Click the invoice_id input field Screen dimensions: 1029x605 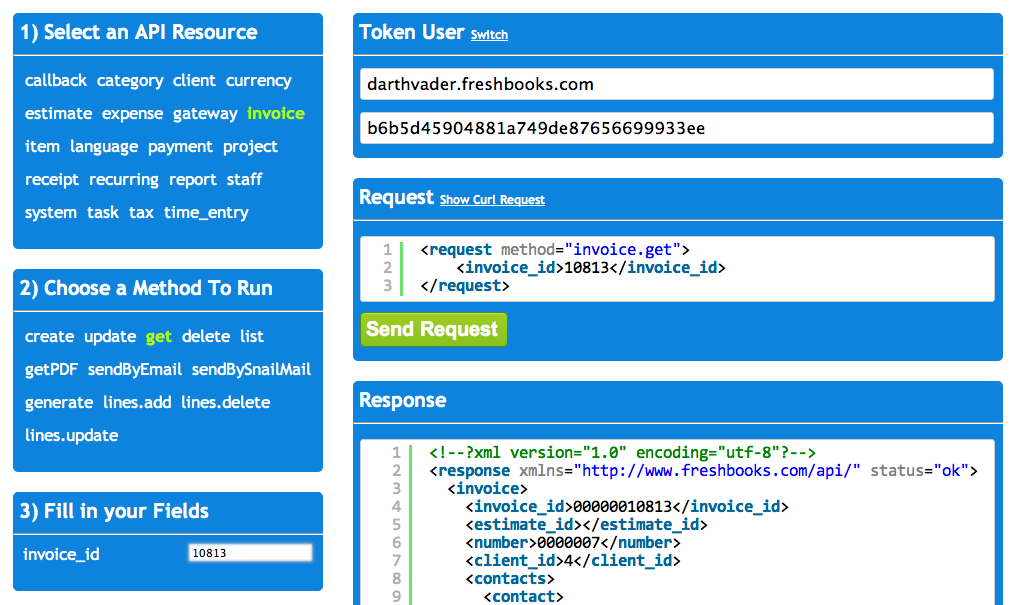point(250,553)
